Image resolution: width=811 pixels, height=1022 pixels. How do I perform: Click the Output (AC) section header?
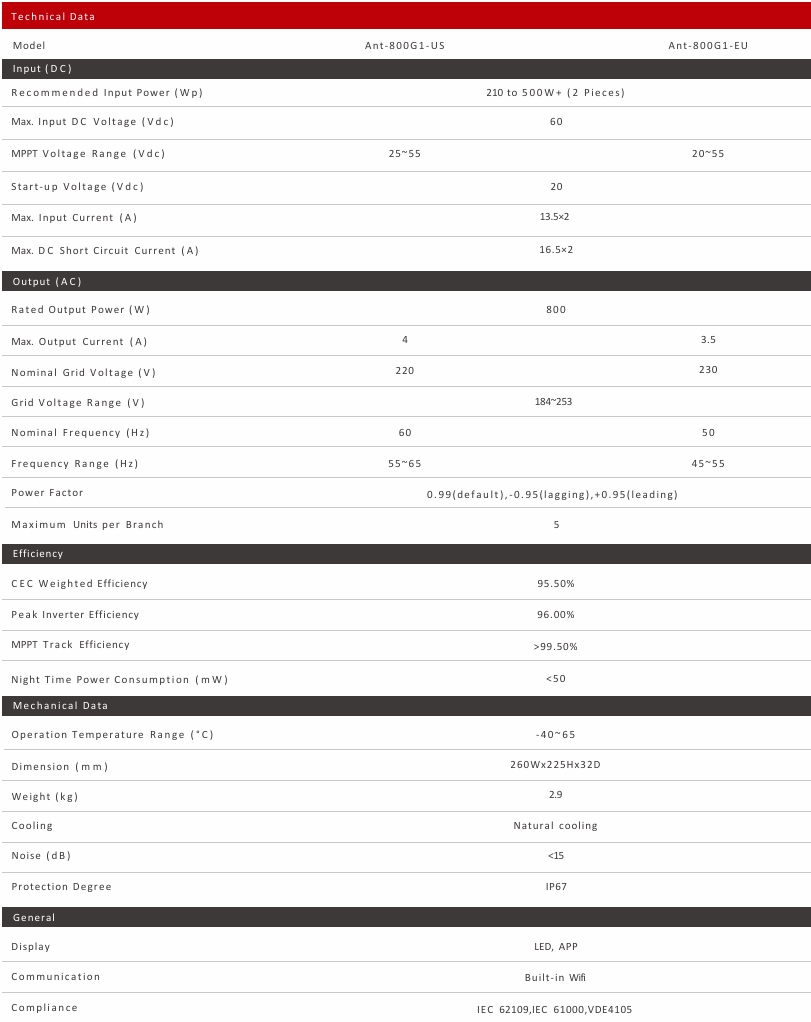pos(47,282)
